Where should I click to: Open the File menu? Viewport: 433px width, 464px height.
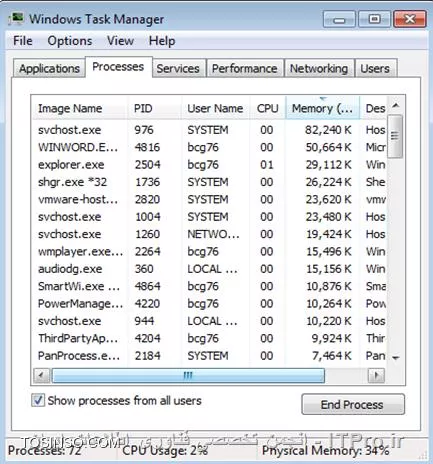click(23, 41)
